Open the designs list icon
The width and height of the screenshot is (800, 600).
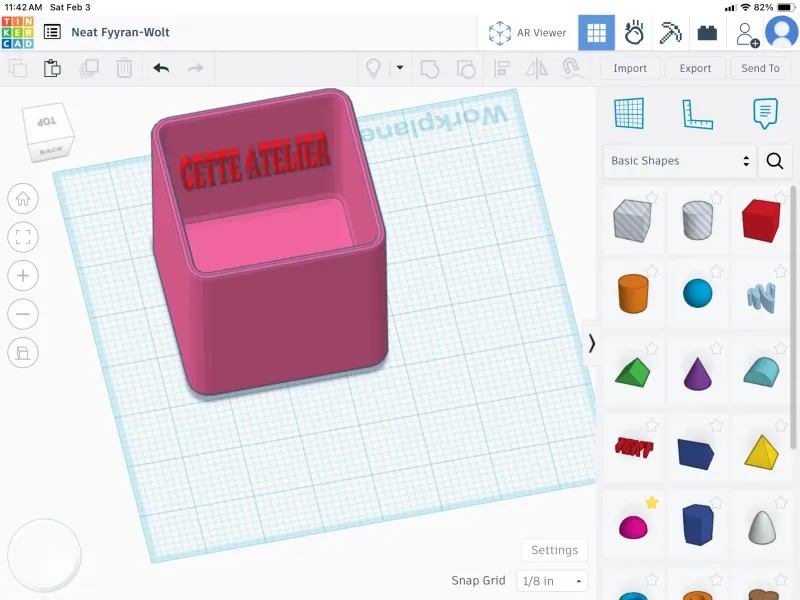[52, 32]
